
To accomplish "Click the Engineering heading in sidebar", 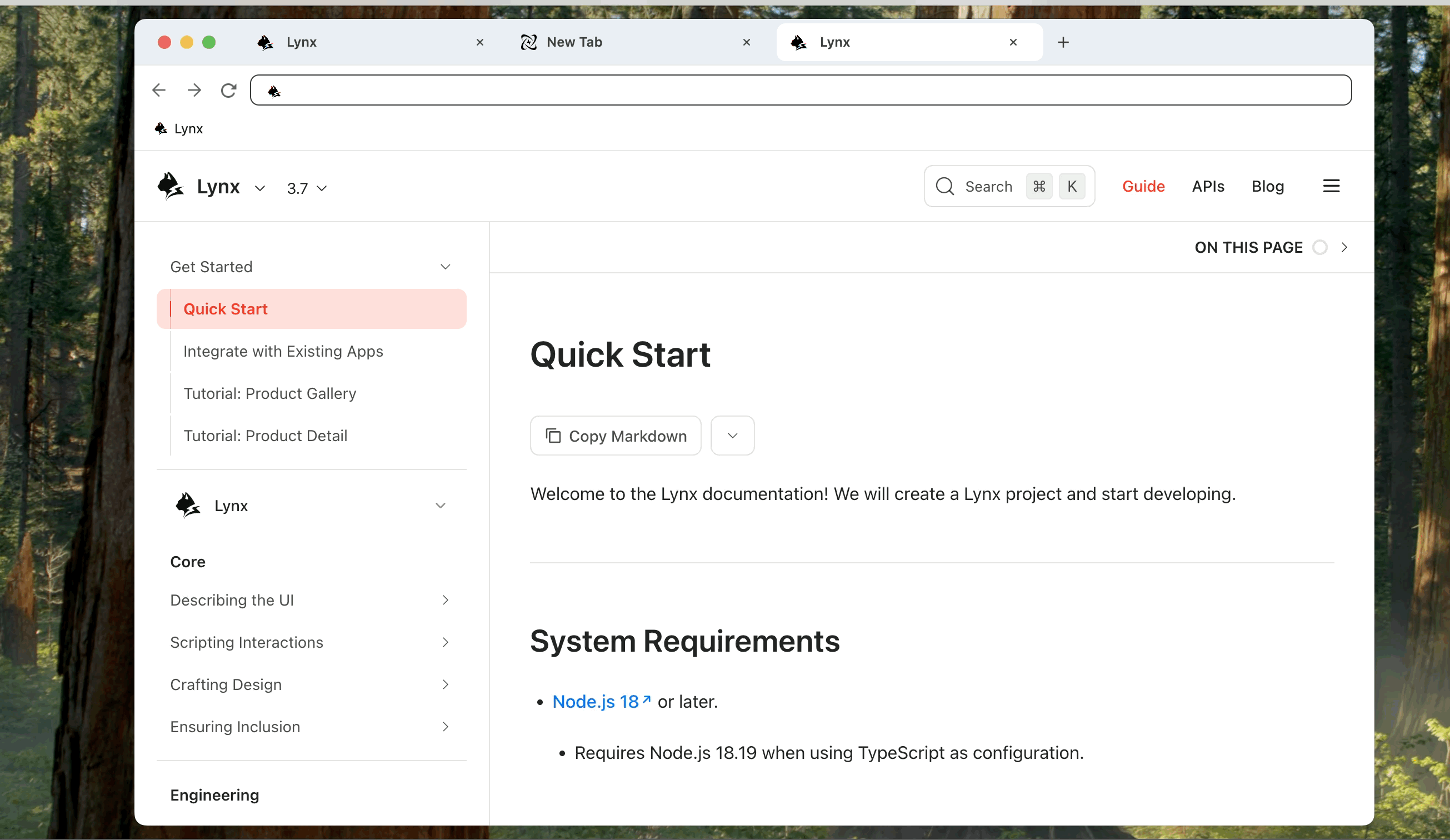I will [214, 795].
